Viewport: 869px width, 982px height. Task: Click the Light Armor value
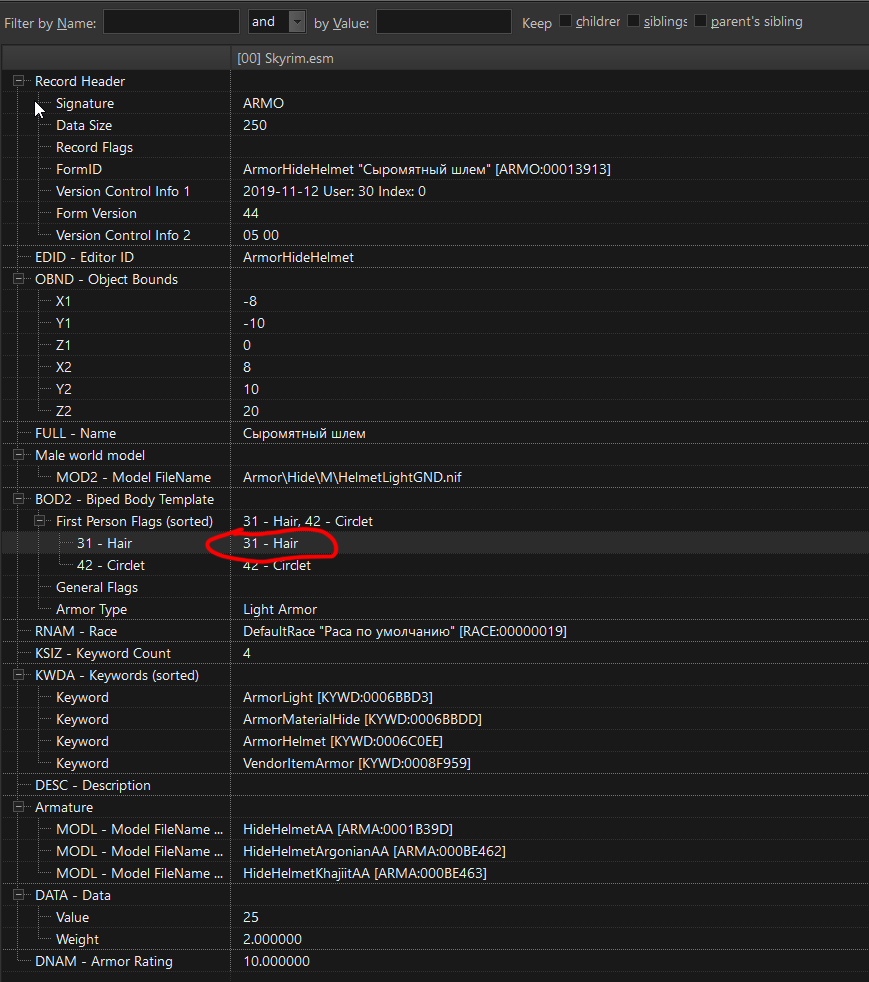coord(280,609)
